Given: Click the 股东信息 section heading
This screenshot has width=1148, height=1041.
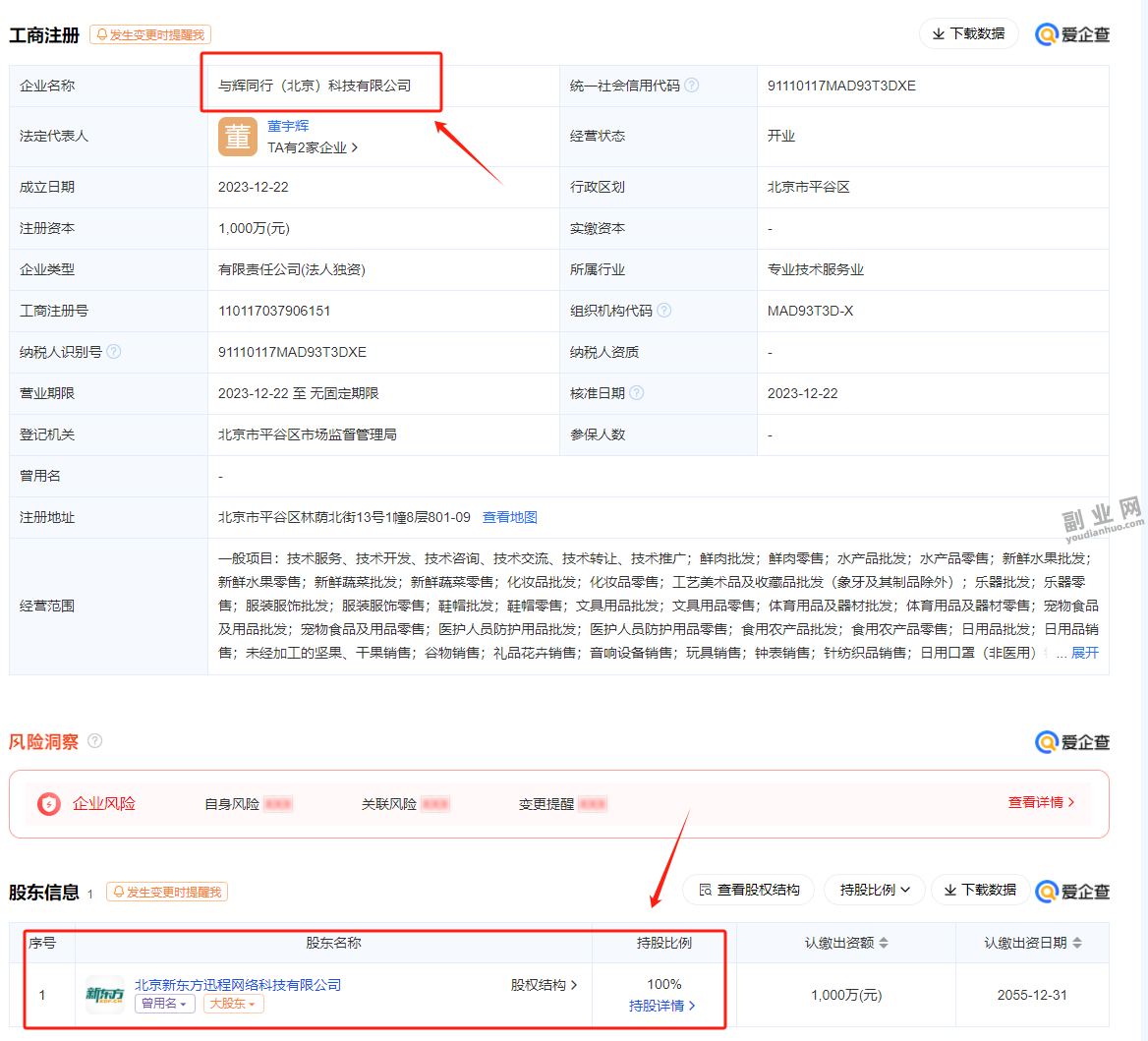Looking at the screenshot, I should [x=44, y=893].
